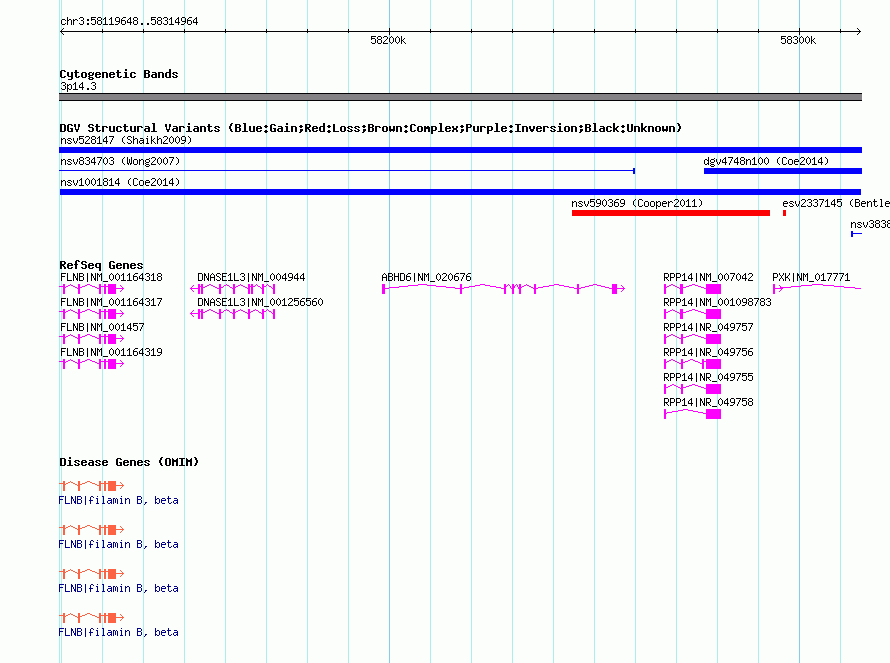
Task: Click the 58200k ruler label
Action: click(x=388, y=40)
